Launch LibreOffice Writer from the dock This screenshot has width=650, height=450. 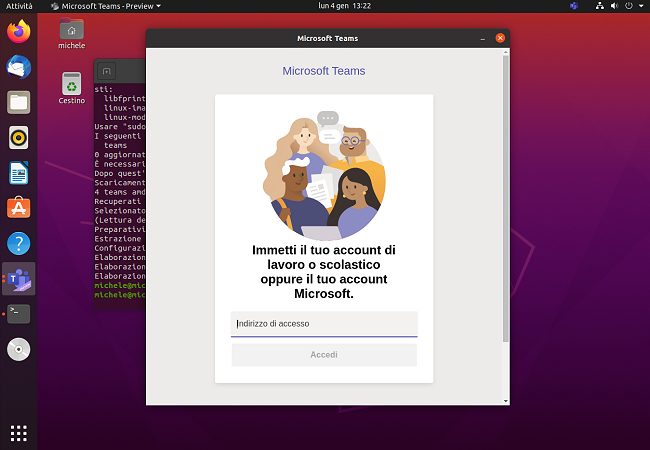tap(19, 173)
